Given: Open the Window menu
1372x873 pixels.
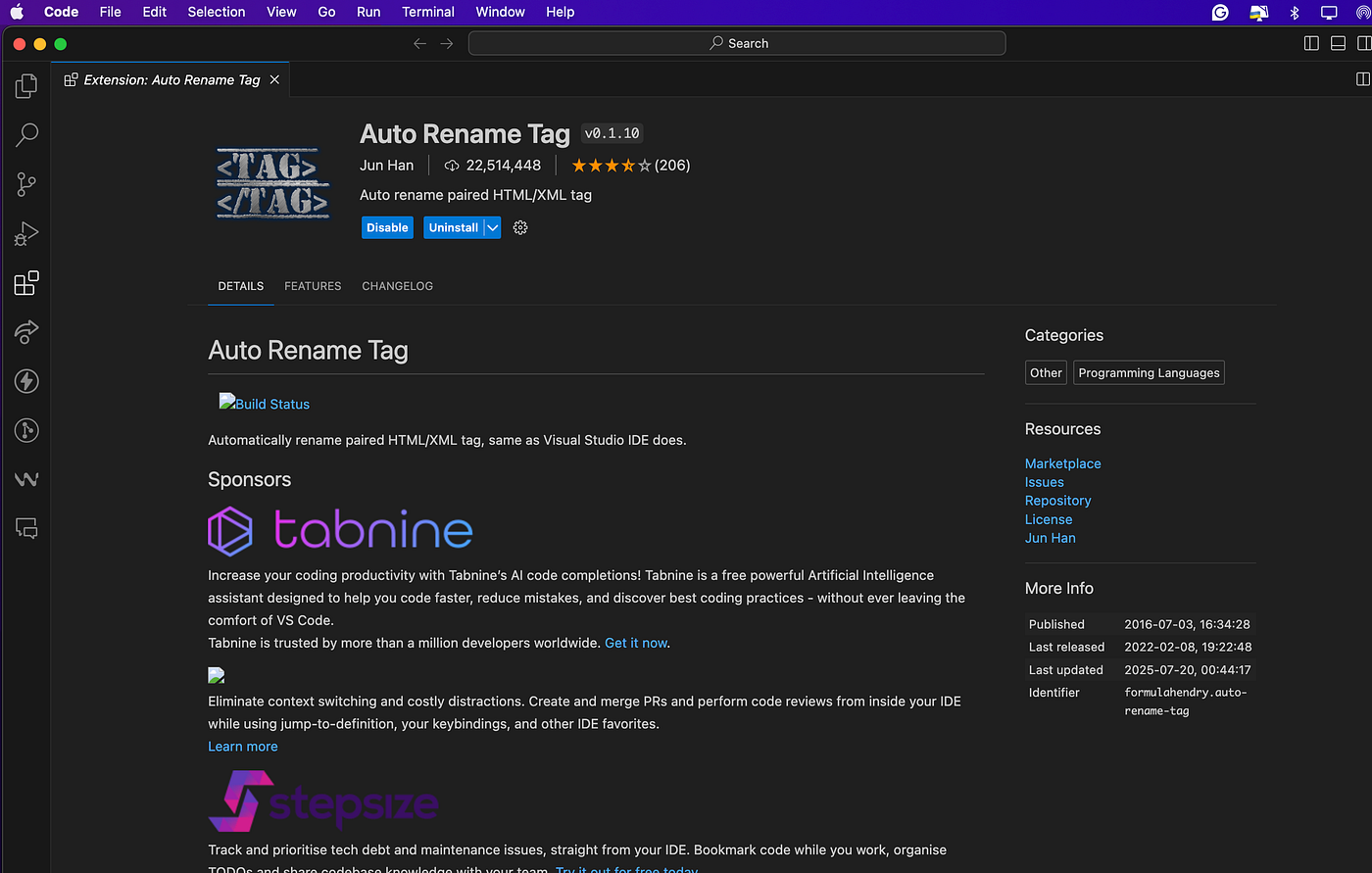Looking at the screenshot, I should [x=501, y=12].
